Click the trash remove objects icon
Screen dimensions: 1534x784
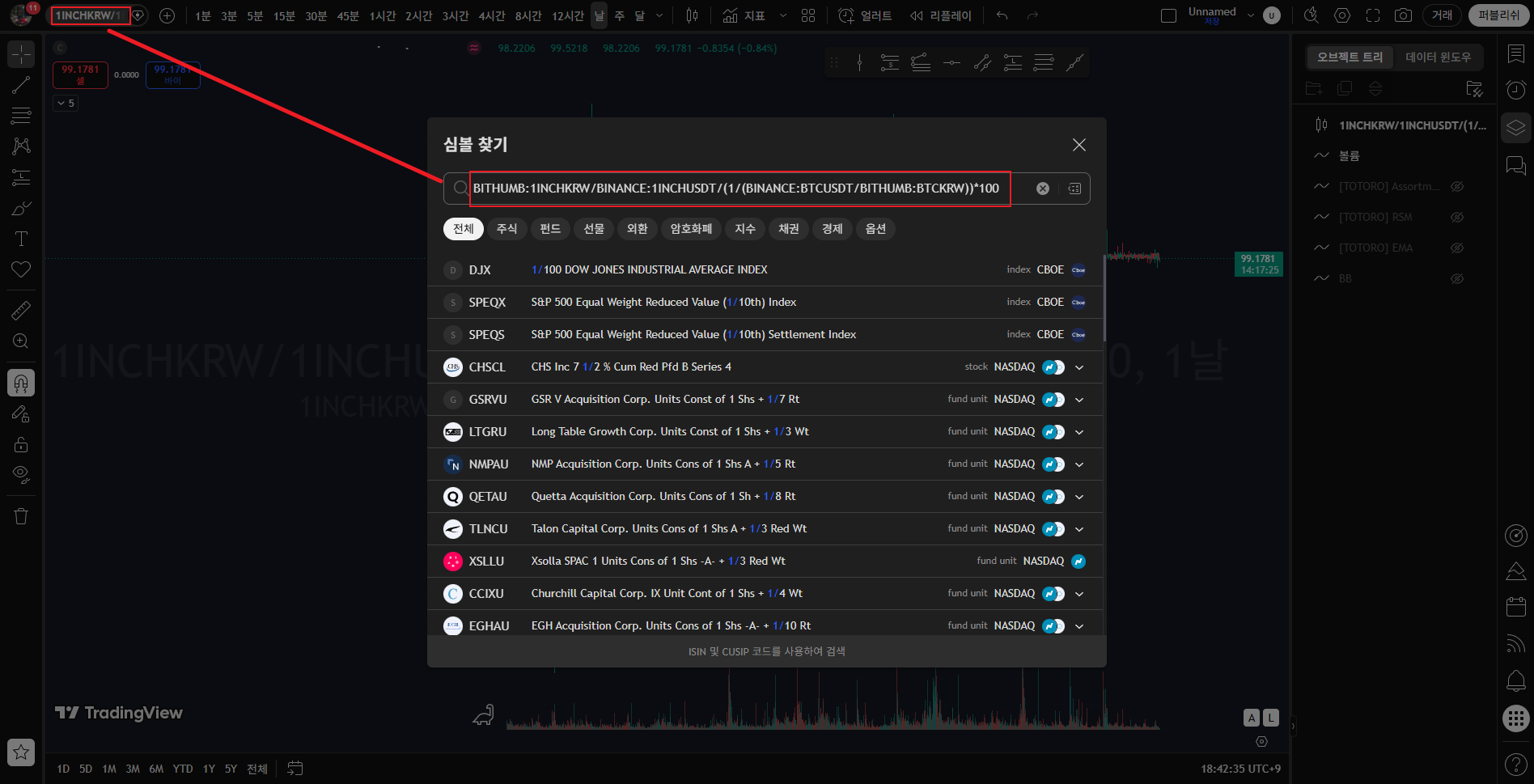tap(21, 516)
